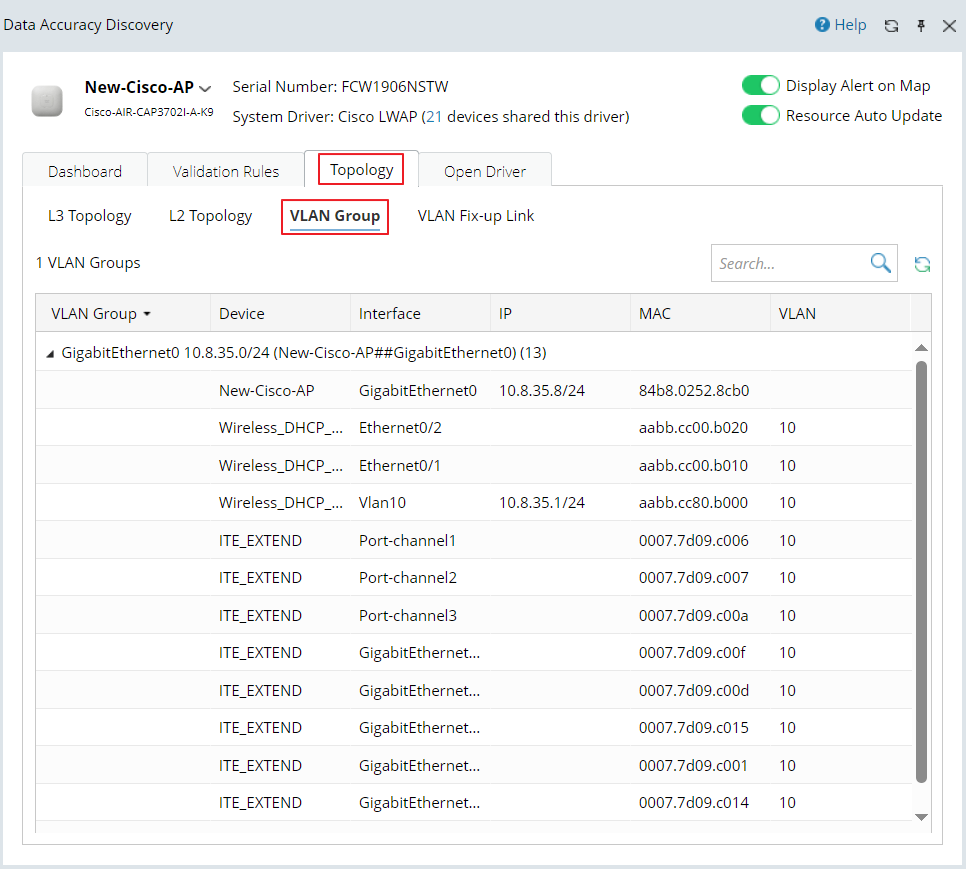Refresh the VLAN Groups table

click(x=922, y=264)
